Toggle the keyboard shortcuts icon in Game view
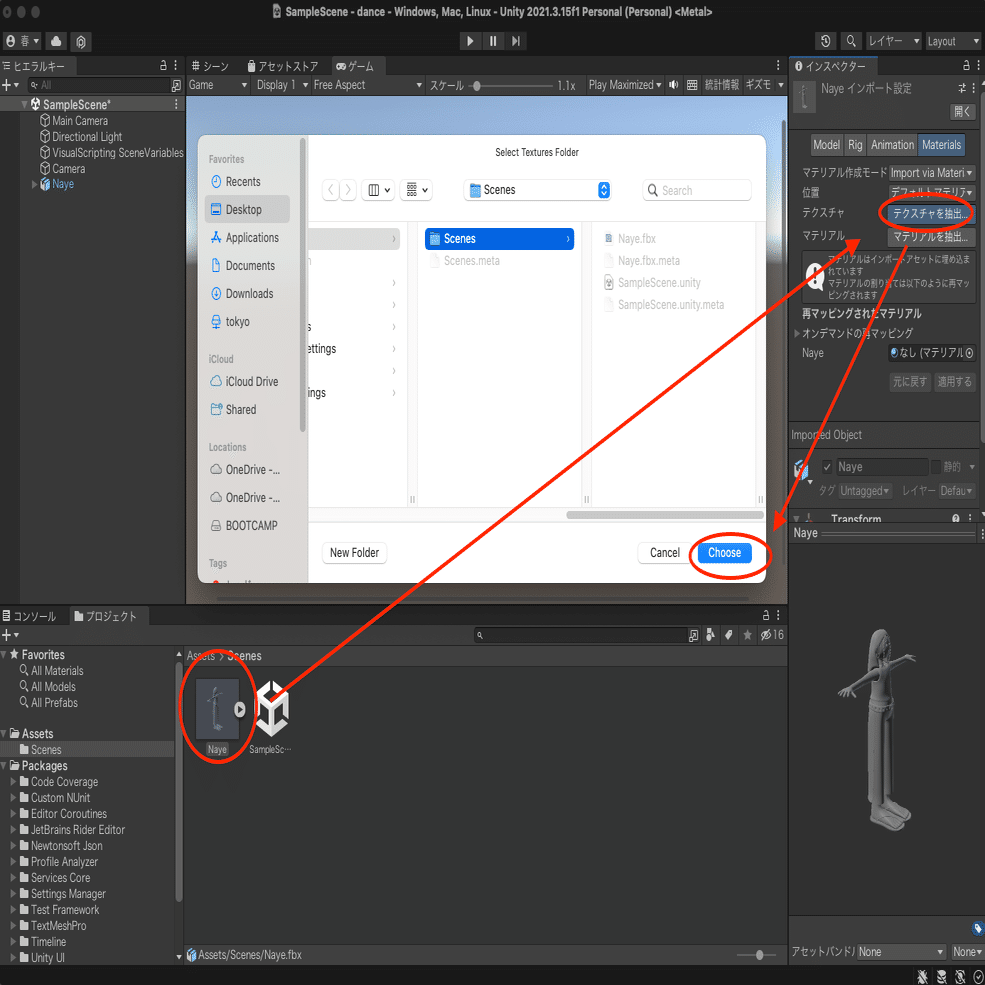This screenshot has width=985, height=985. (x=692, y=85)
